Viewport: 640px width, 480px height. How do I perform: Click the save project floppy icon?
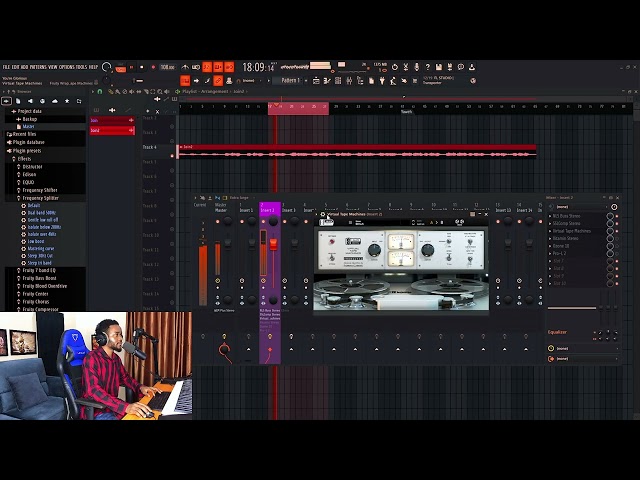click(439, 67)
